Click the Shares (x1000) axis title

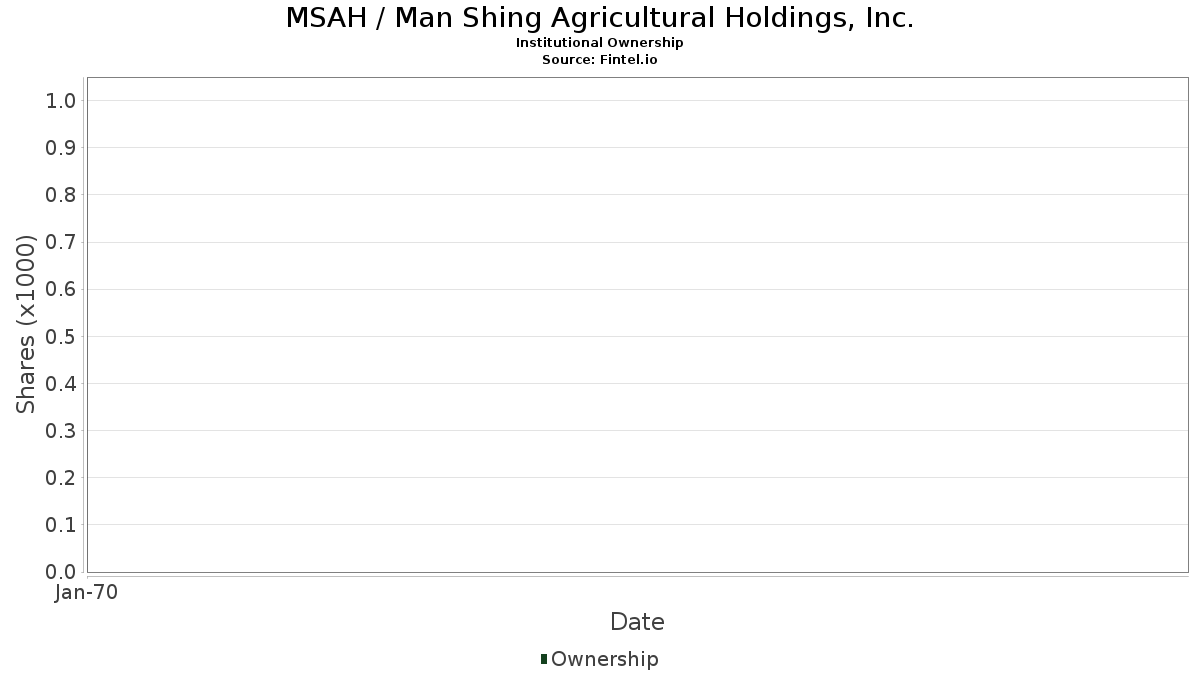pyautogui.click(x=26, y=324)
